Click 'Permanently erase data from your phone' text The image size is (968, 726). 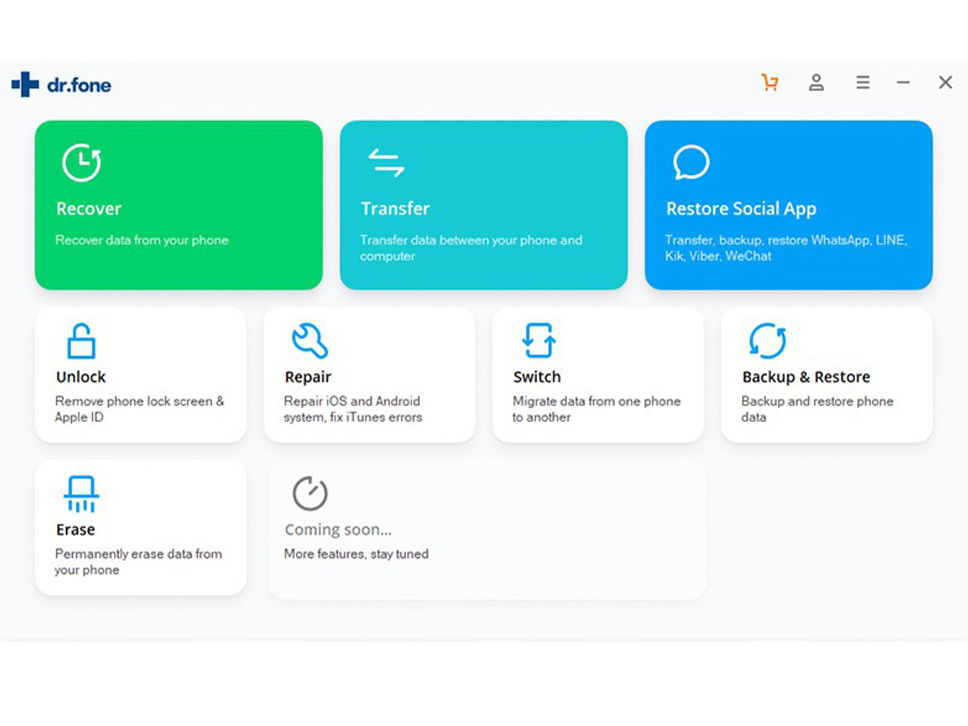[138, 562]
